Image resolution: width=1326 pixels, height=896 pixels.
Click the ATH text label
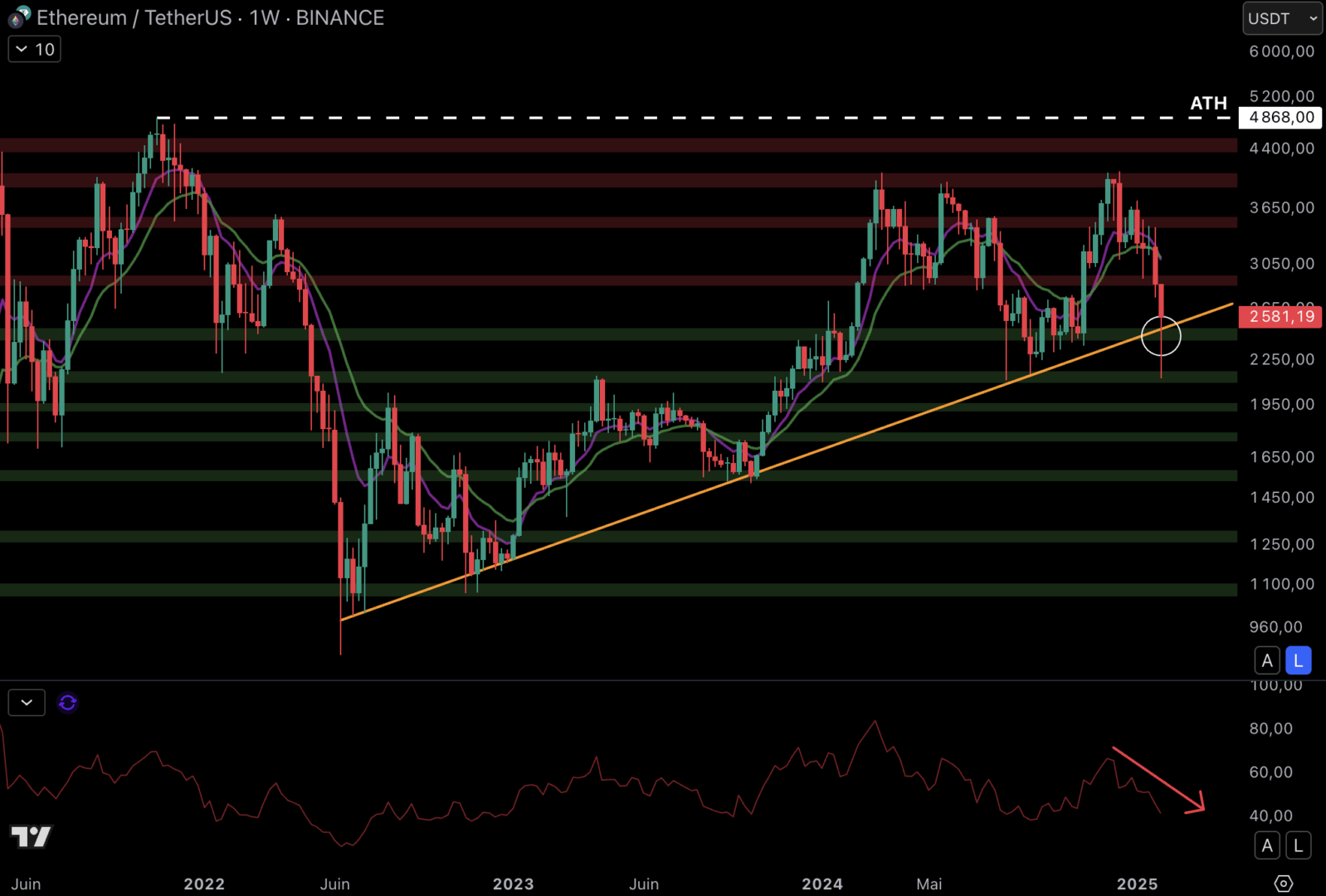tap(1208, 103)
